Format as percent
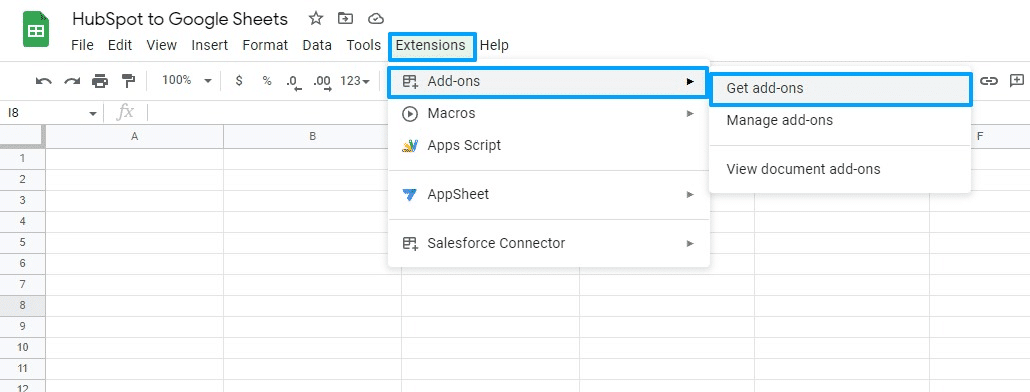 (267, 81)
